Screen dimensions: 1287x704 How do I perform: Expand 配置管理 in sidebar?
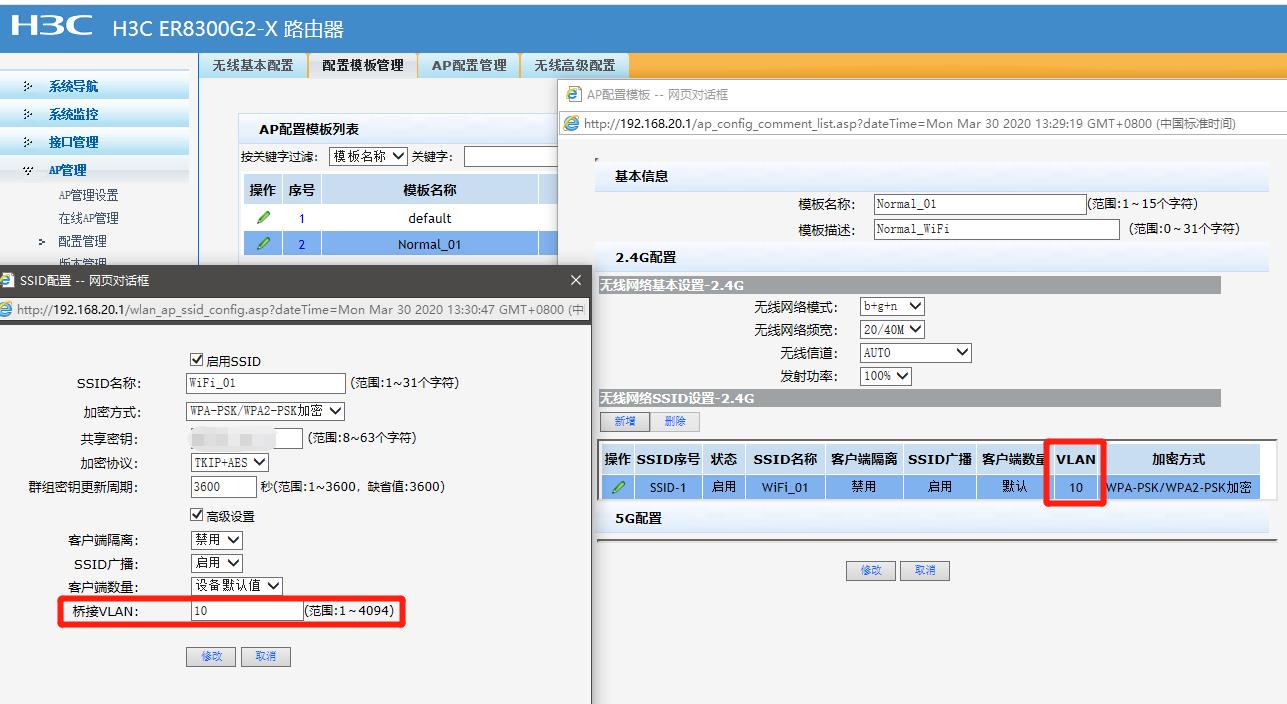click(82, 241)
